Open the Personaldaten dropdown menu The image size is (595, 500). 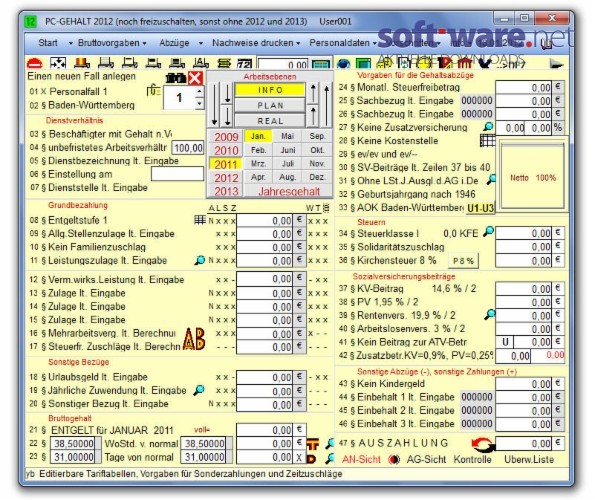(x=343, y=43)
